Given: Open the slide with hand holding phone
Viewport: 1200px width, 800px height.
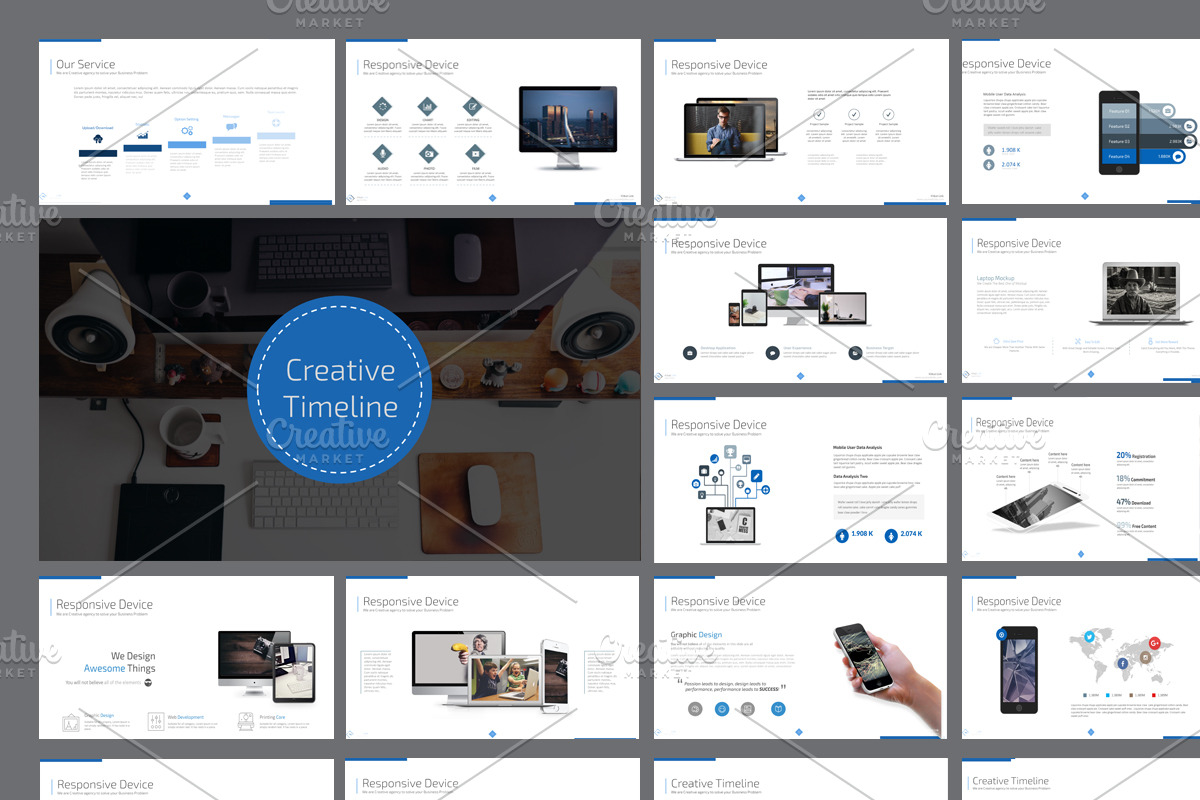Looking at the screenshot, I should click(x=800, y=657).
